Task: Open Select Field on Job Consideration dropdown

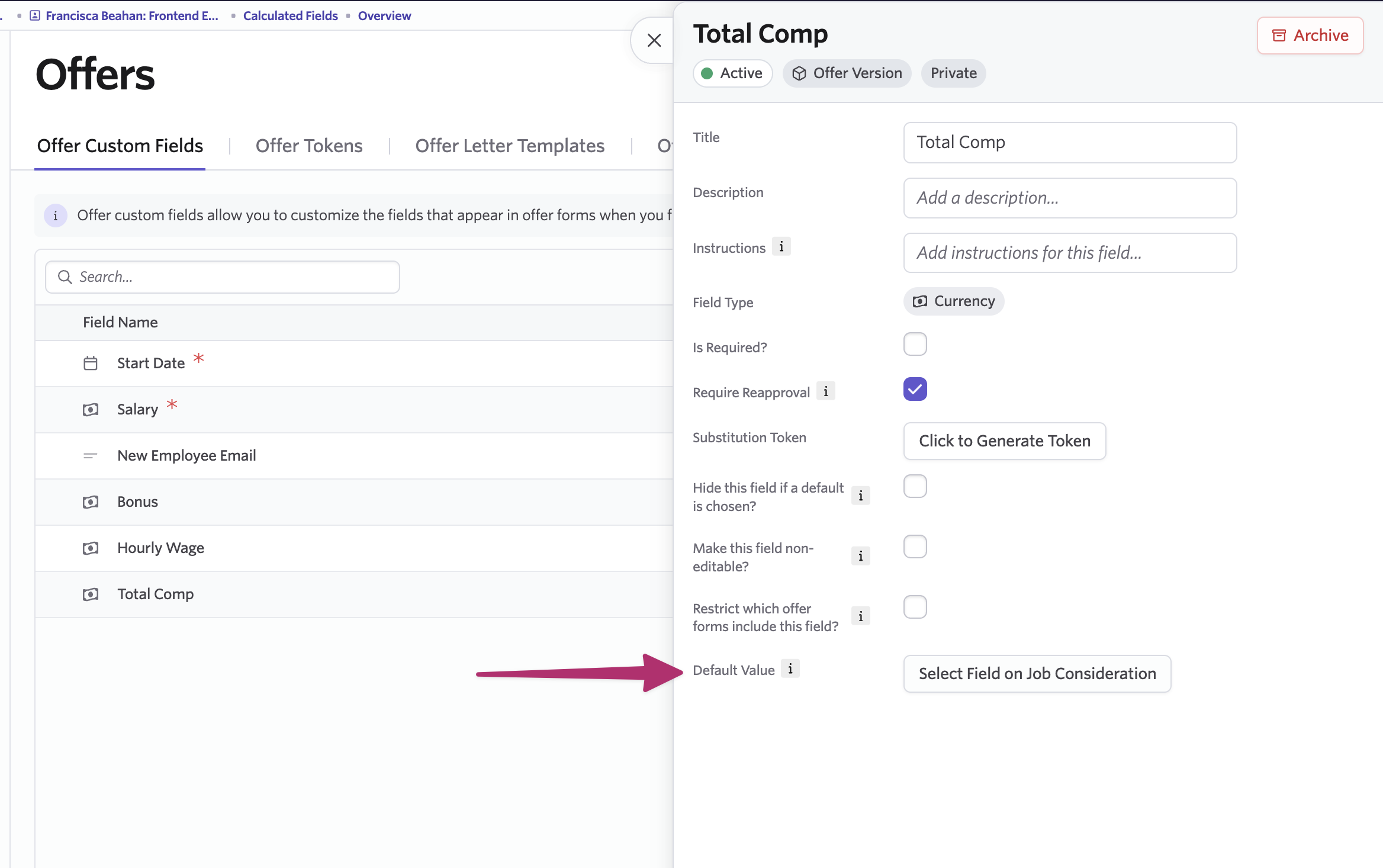Action: pos(1037,674)
